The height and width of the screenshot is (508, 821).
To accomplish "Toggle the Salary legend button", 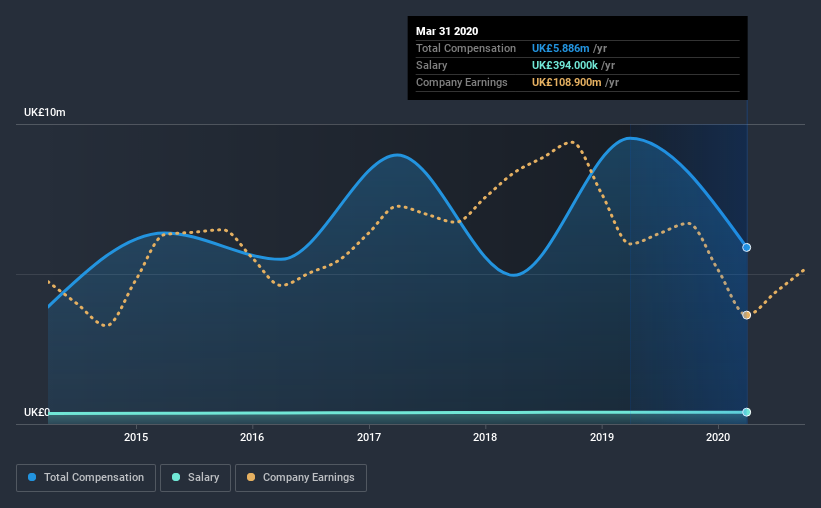I will pos(195,478).
